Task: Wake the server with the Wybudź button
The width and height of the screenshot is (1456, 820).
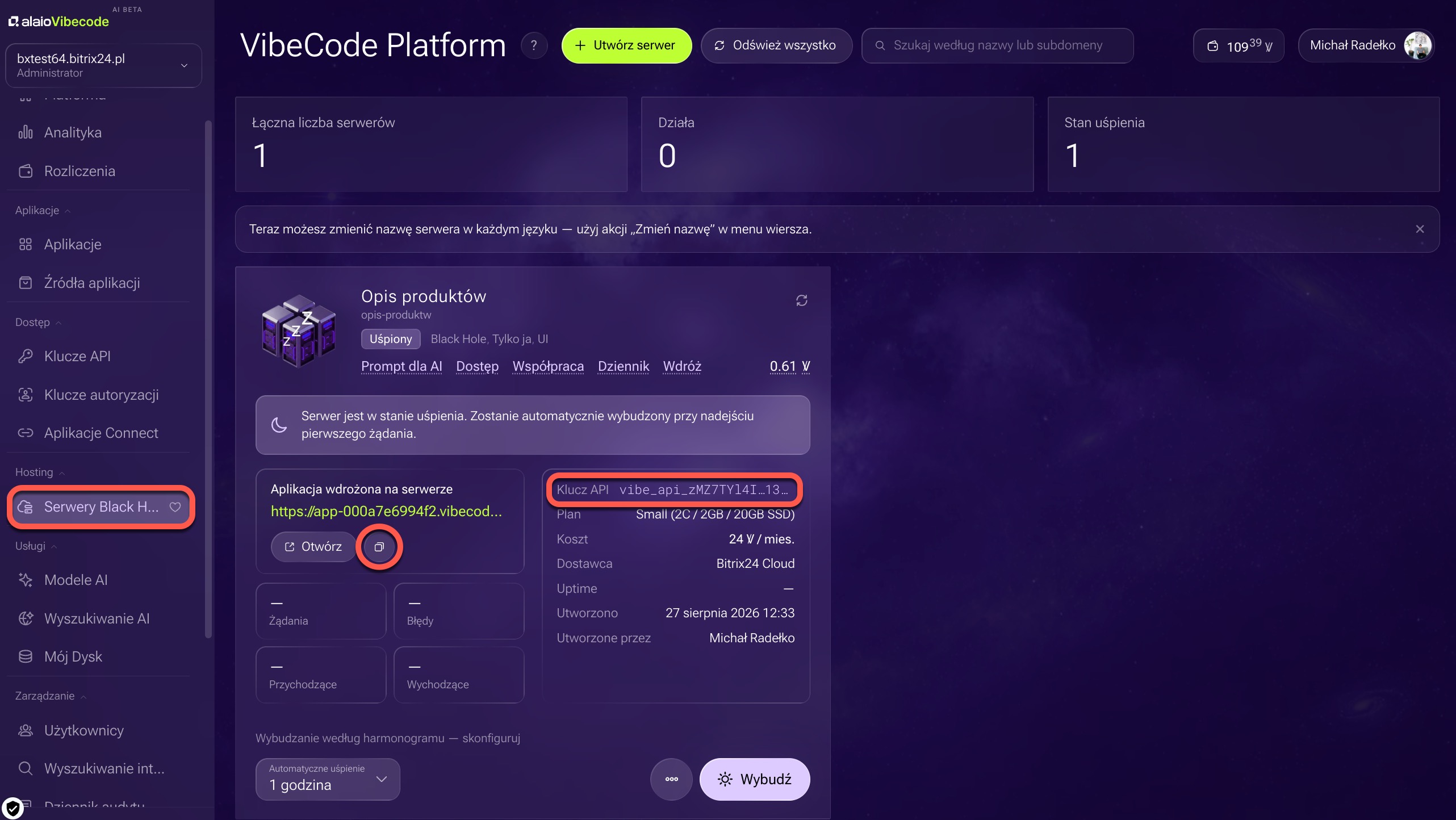Action: [754, 779]
